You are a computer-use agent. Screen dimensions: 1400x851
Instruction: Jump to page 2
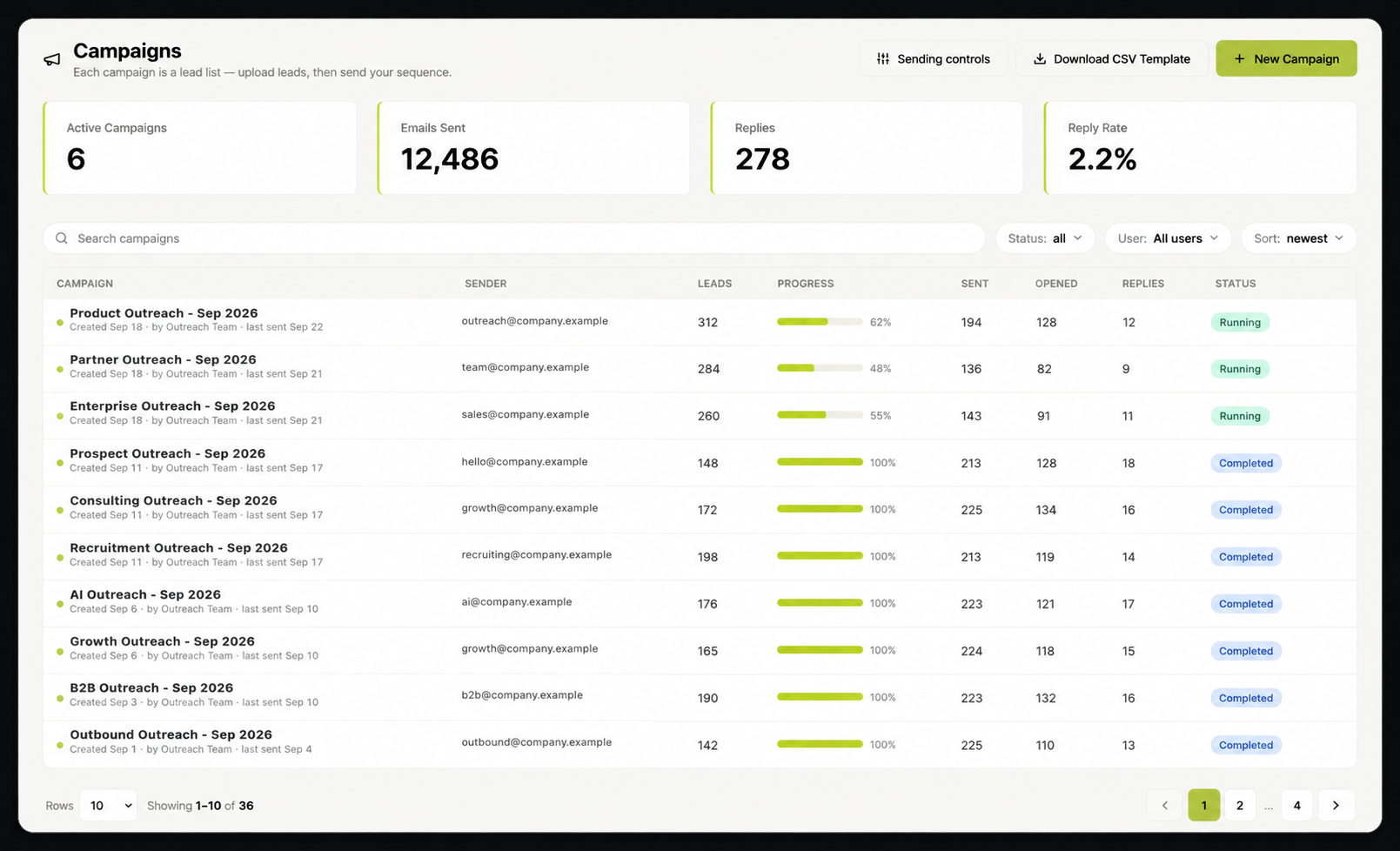pos(1240,806)
